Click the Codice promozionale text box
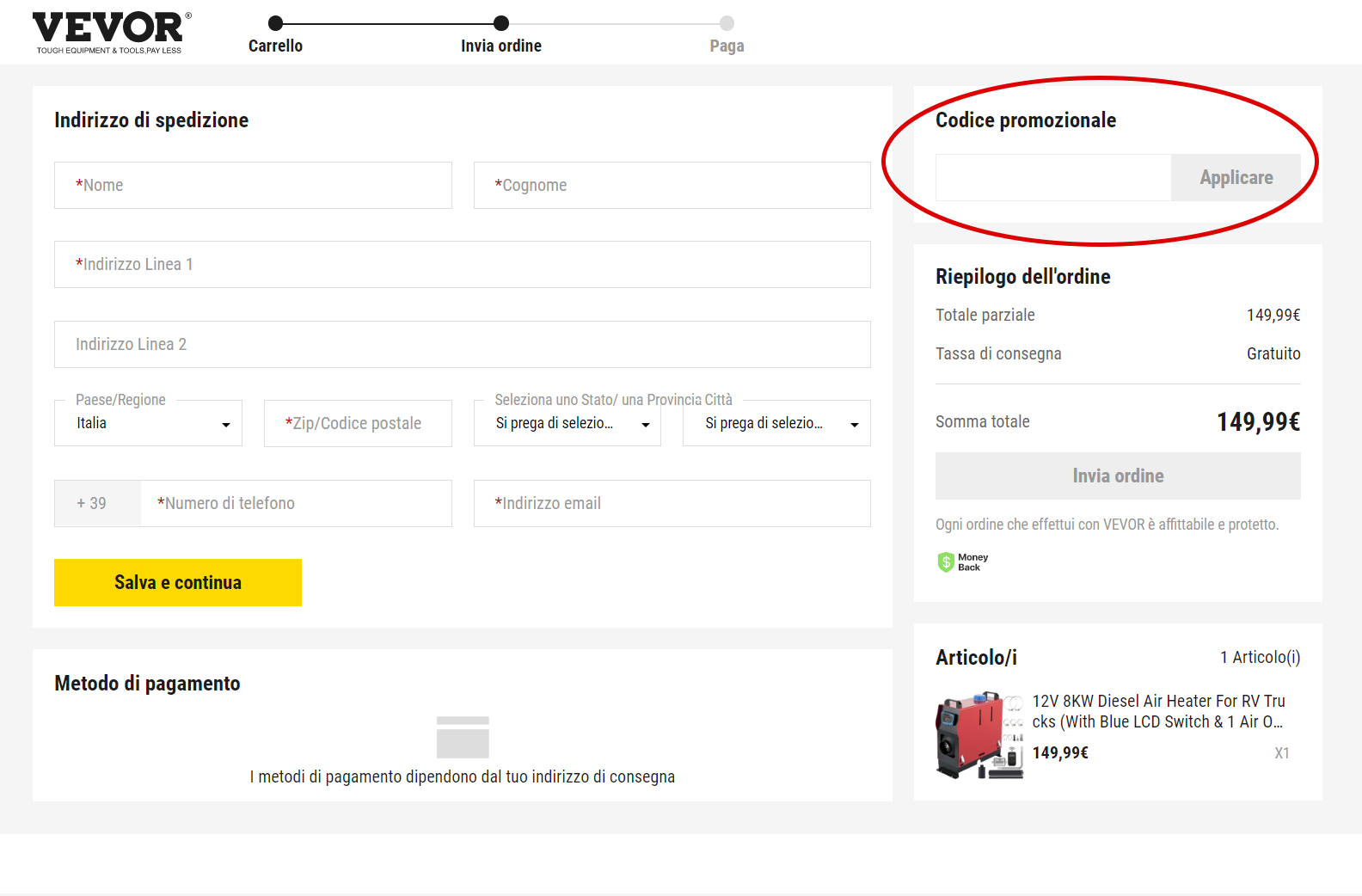1362x896 pixels. click(x=1053, y=178)
